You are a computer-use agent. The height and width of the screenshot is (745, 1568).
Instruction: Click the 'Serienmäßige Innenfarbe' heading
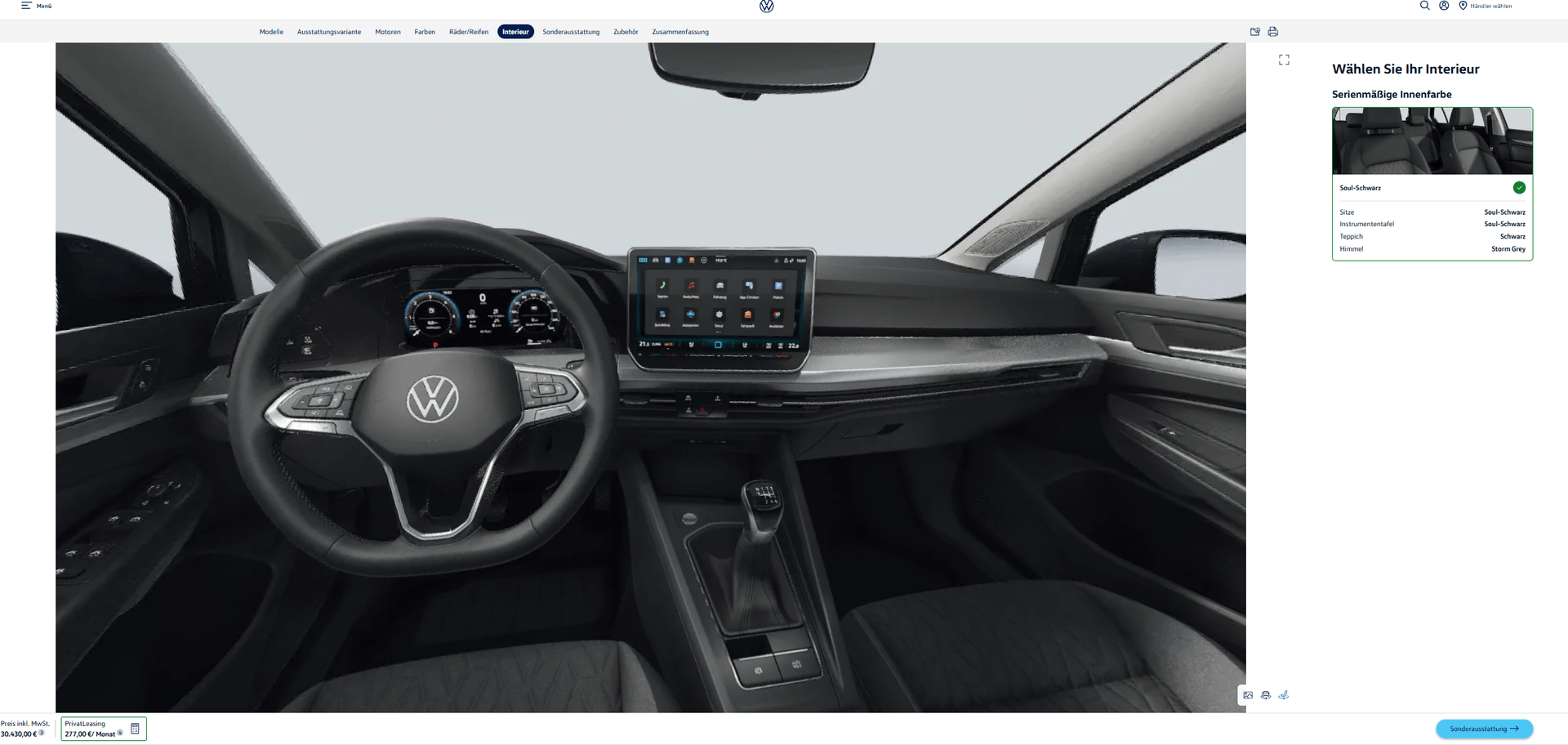coord(1392,95)
